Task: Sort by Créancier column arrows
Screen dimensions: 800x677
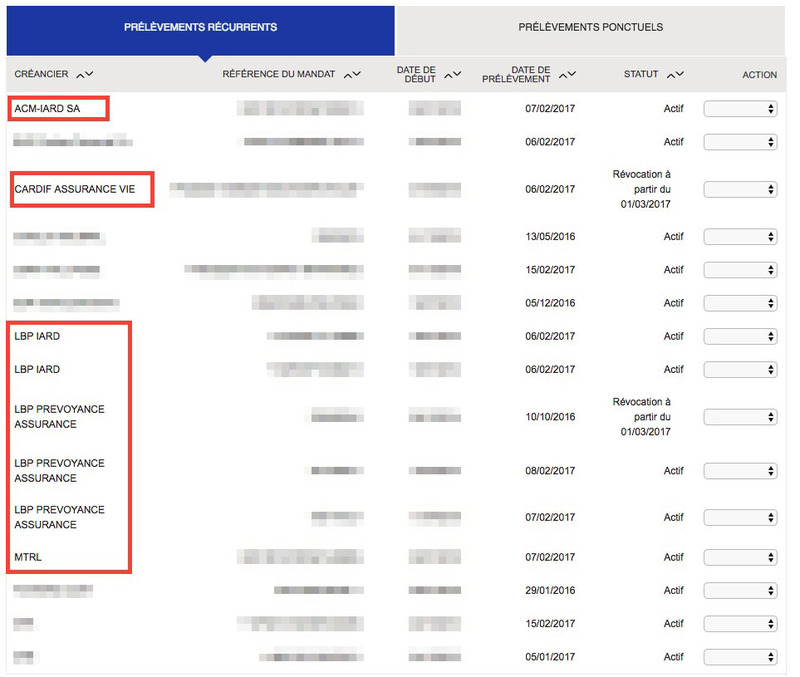Action: [x=85, y=74]
